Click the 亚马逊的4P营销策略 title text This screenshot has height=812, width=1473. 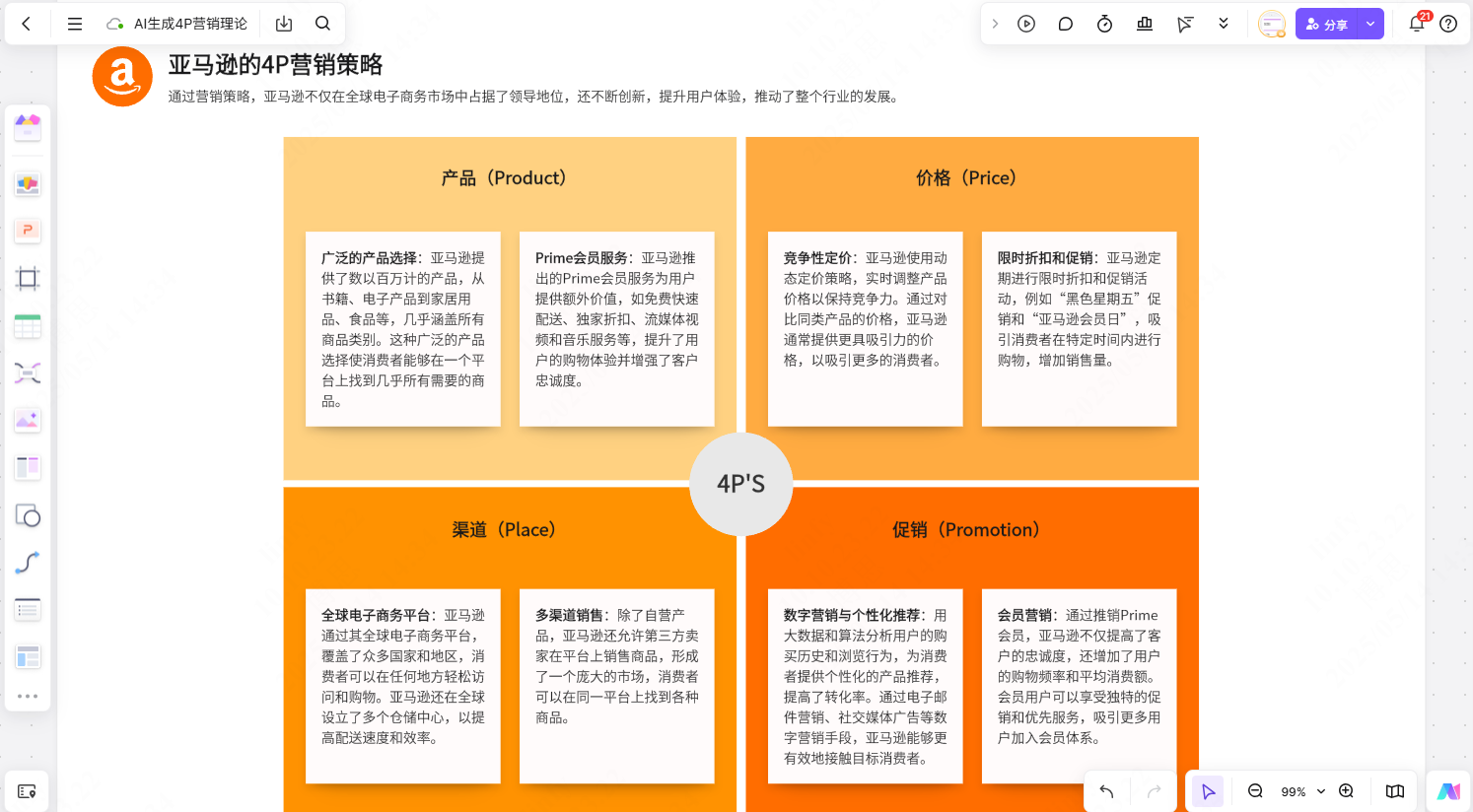[x=275, y=65]
